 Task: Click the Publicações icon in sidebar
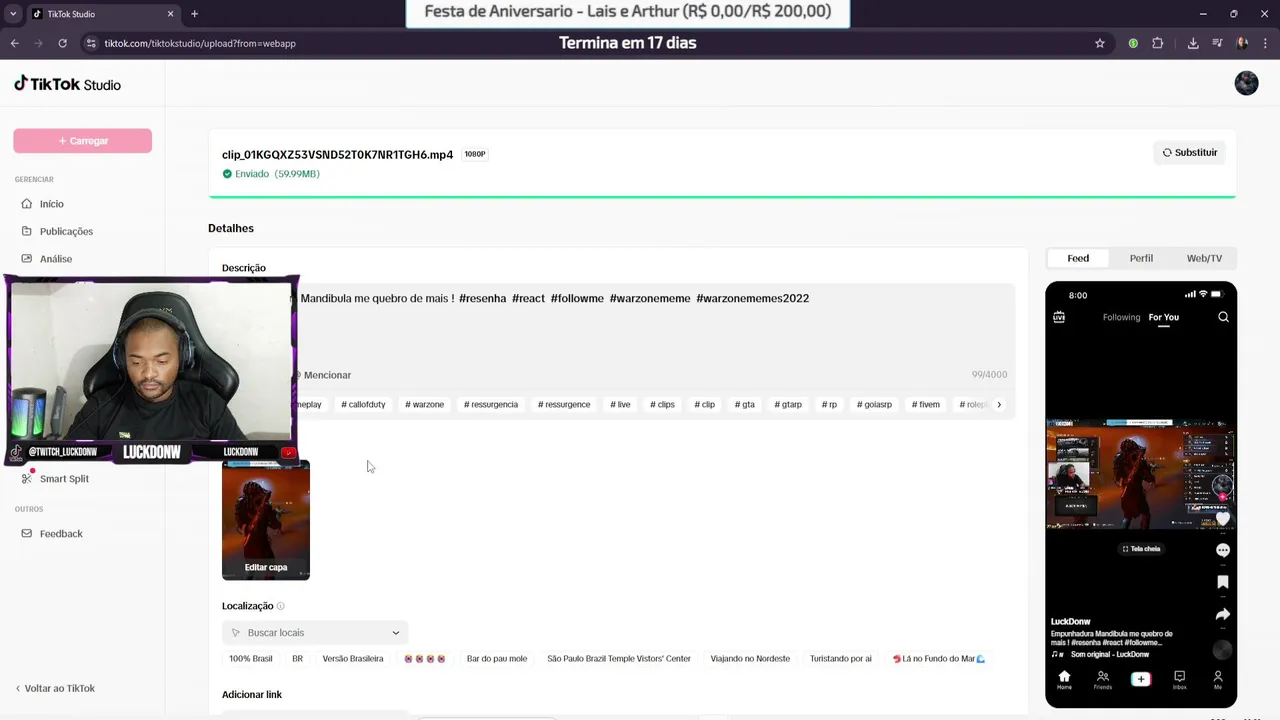27,231
